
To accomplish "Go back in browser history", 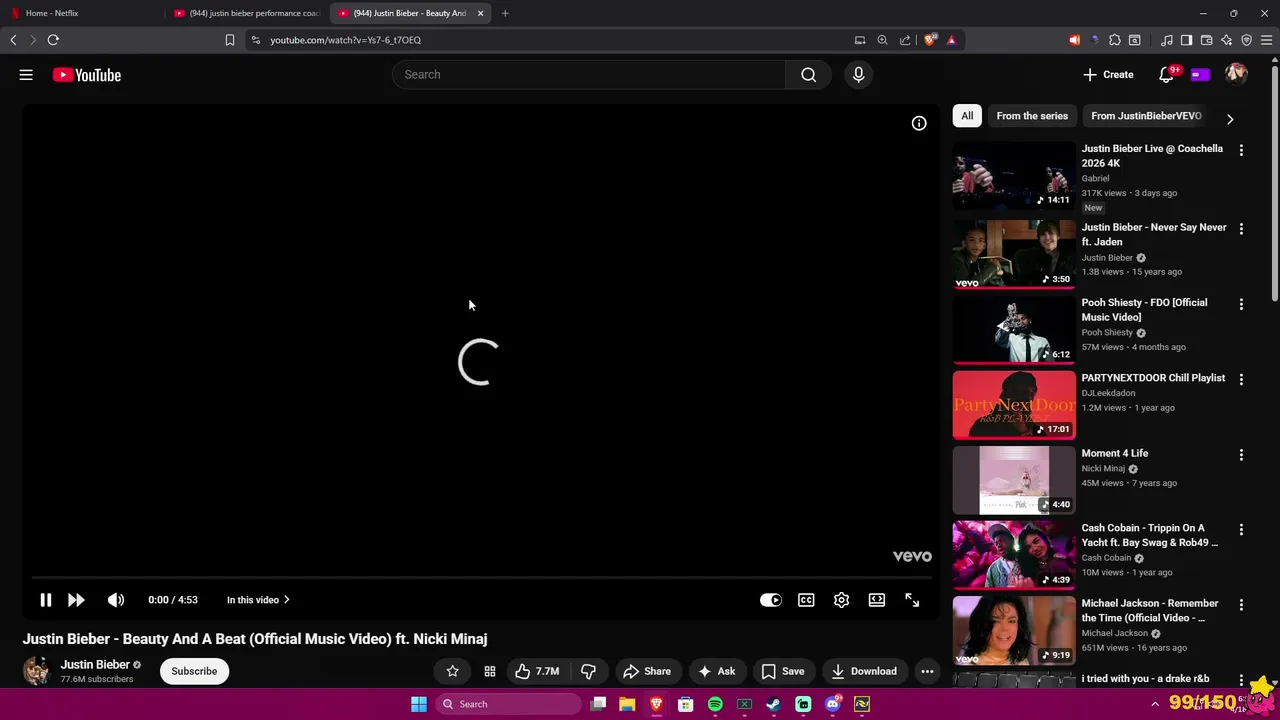I will (x=13, y=40).
